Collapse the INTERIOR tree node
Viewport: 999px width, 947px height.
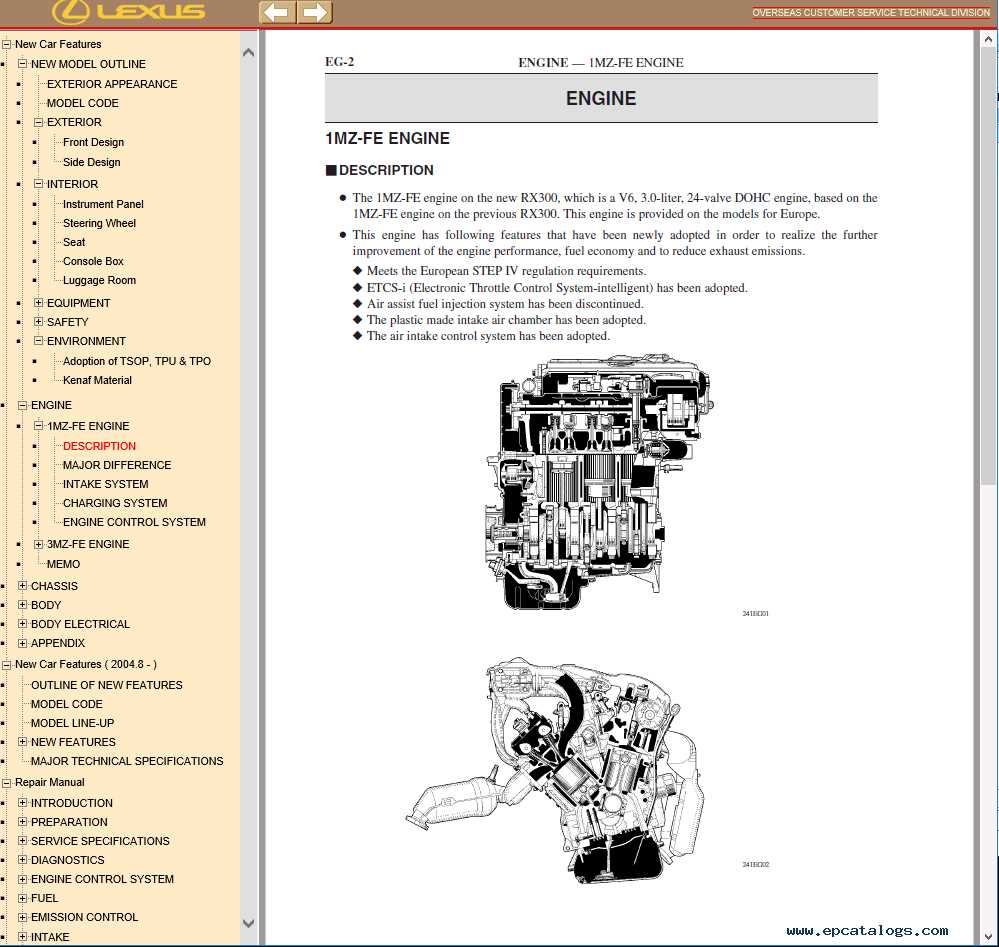coord(38,184)
